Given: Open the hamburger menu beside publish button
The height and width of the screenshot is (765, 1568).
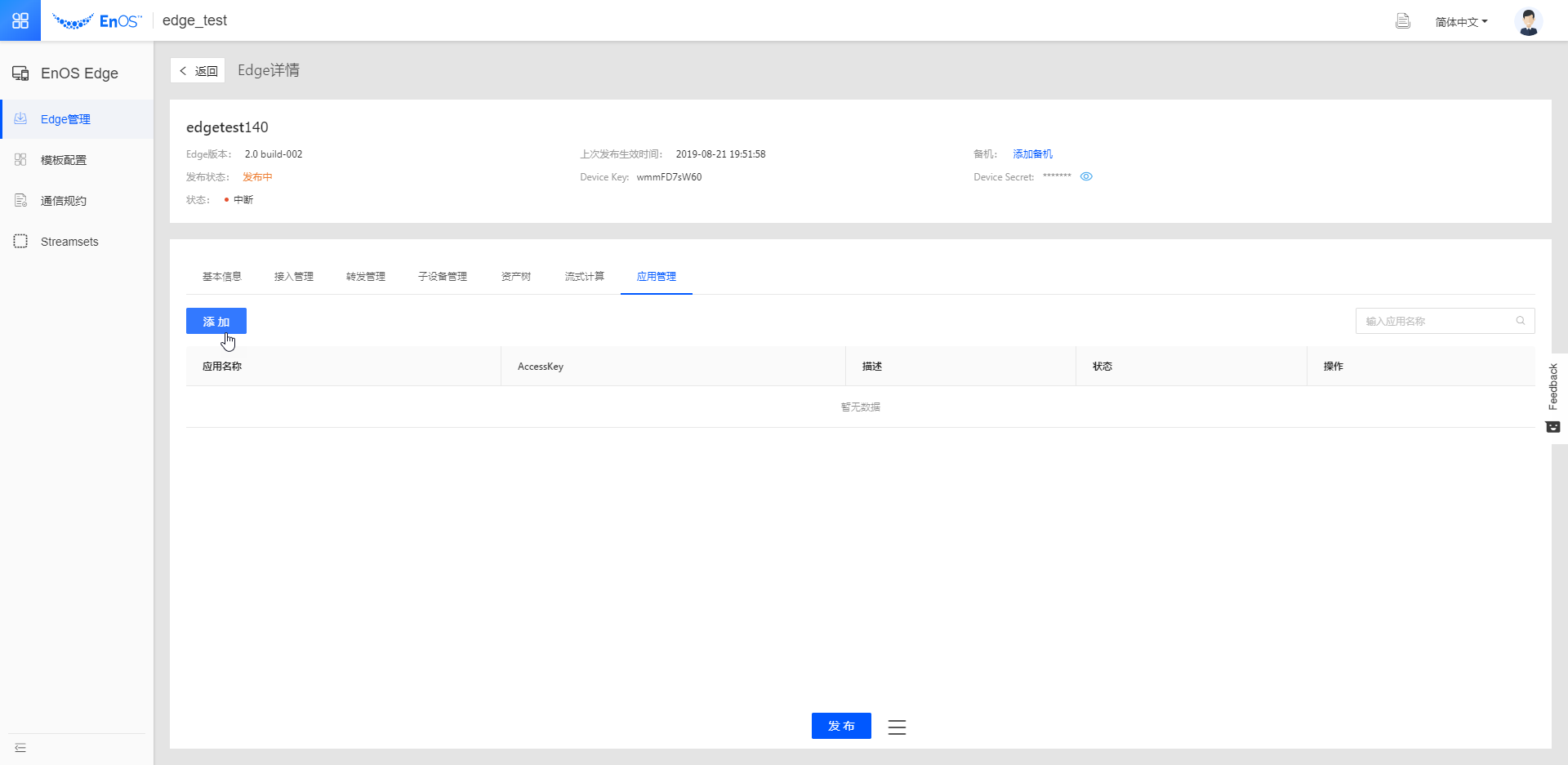Looking at the screenshot, I should click(897, 727).
